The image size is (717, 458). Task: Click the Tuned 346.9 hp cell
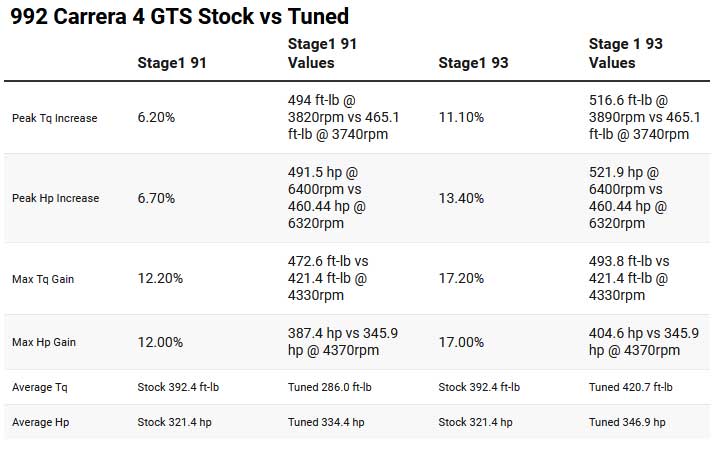pos(627,422)
